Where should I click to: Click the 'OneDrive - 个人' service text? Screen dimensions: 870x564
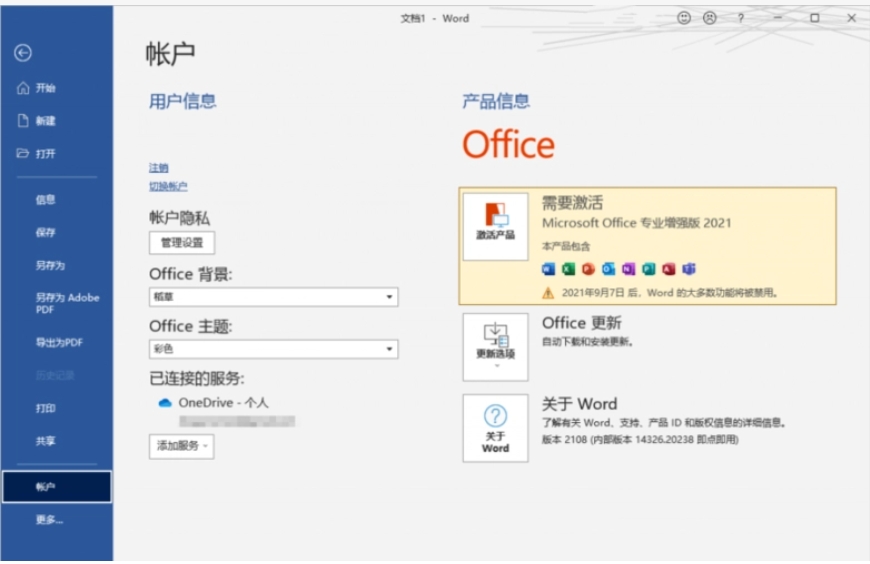click(223, 403)
